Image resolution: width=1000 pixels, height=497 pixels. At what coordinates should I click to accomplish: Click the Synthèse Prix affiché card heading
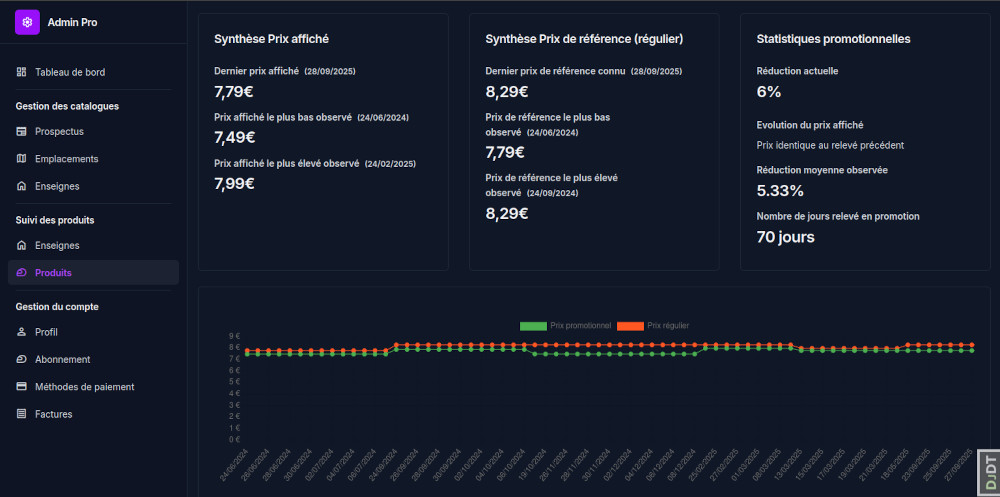271,39
